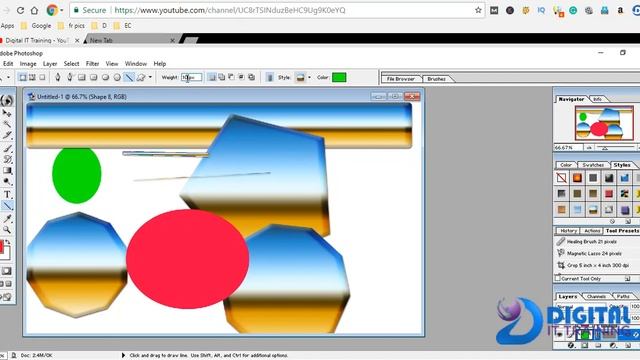Image resolution: width=640 pixels, height=360 pixels.
Task: Choose the Rectangle shape tool in options bar
Action: (x=82, y=77)
